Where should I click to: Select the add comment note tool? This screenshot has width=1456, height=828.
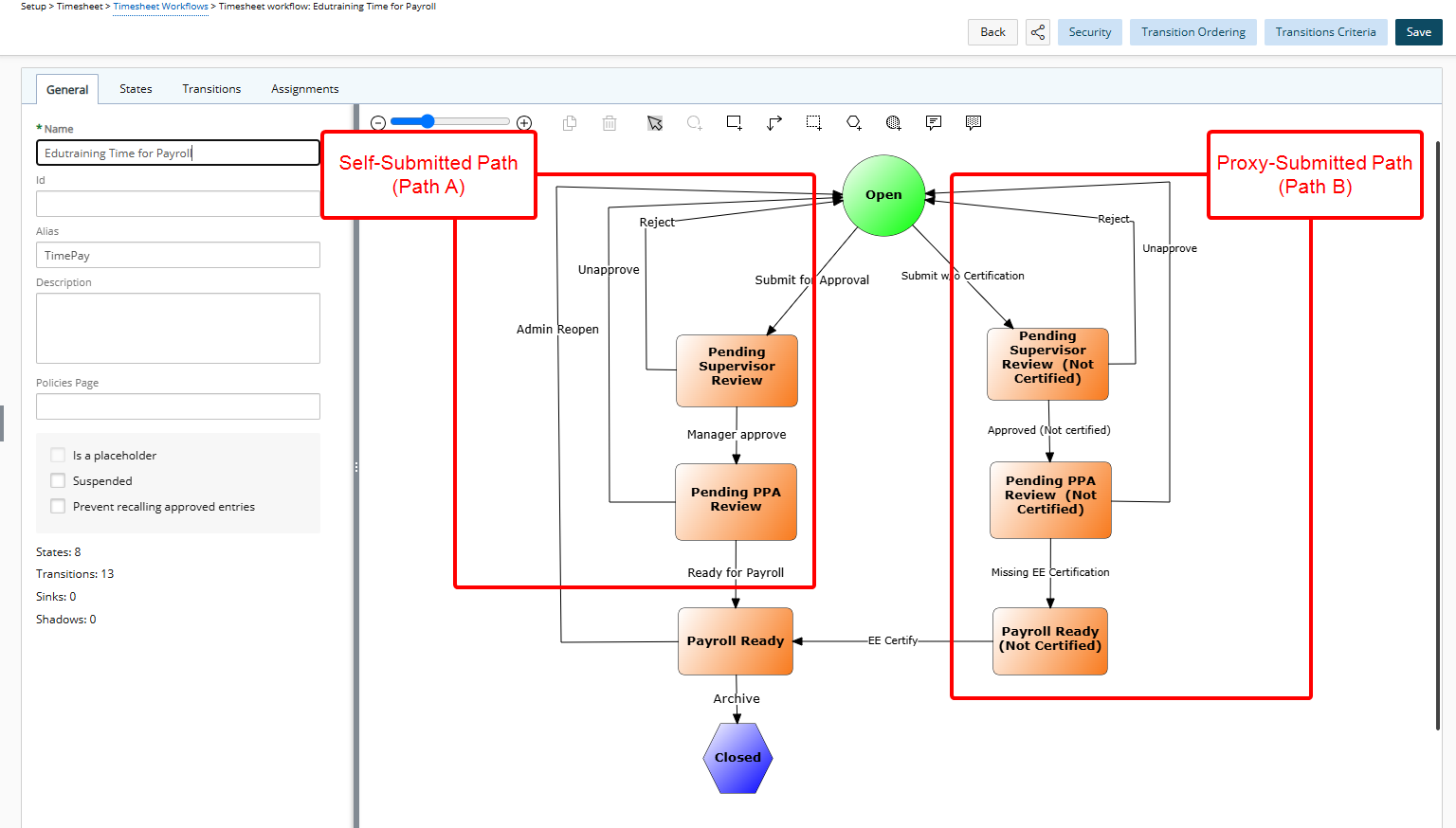[934, 122]
